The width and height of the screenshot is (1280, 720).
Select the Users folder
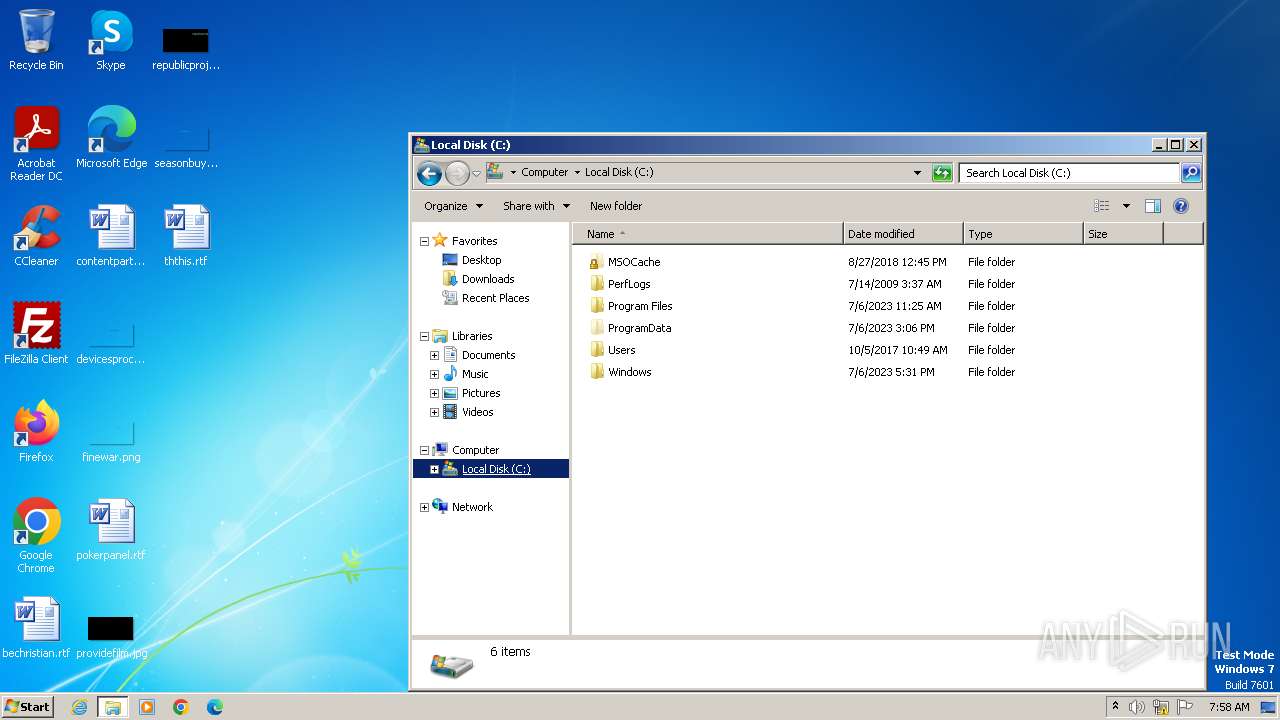[621, 350]
